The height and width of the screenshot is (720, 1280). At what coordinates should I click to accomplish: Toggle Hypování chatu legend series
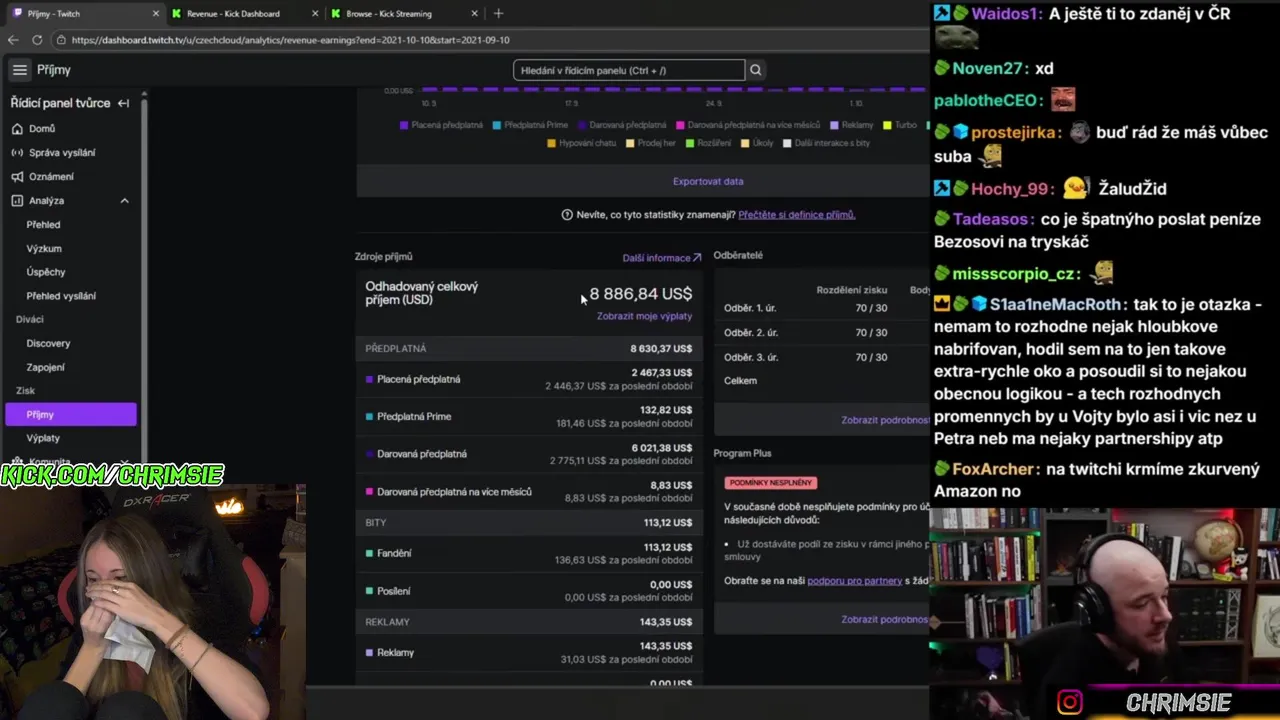click(x=581, y=143)
